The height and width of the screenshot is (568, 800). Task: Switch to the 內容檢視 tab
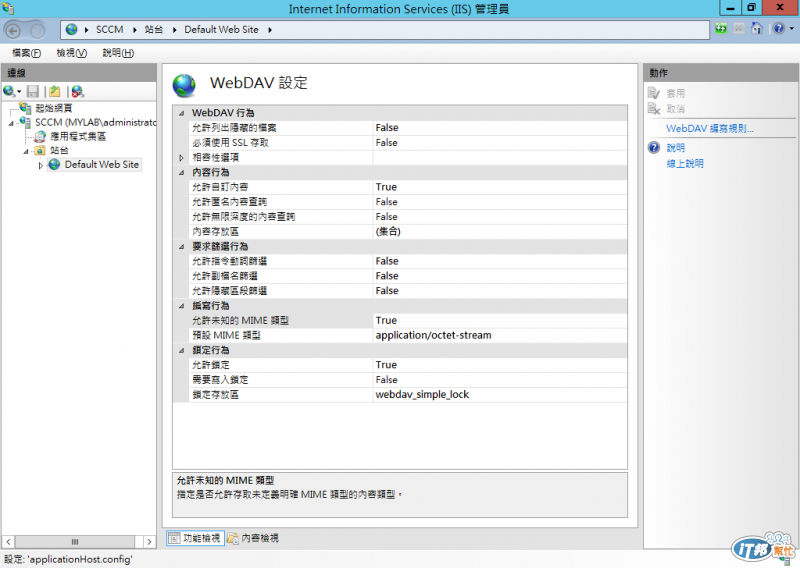pyautogui.click(x=253, y=538)
